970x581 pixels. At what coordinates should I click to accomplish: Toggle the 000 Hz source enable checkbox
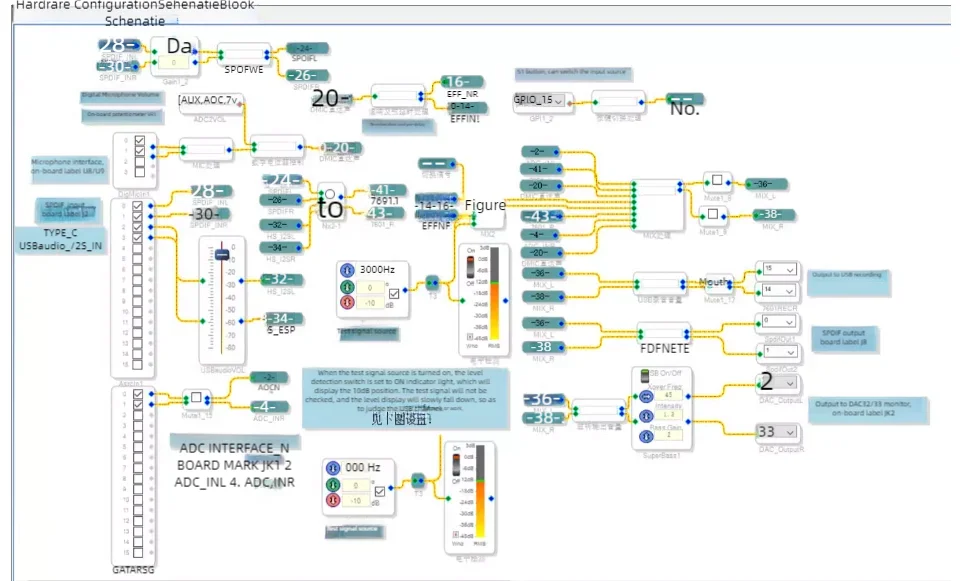pyautogui.click(x=380, y=491)
